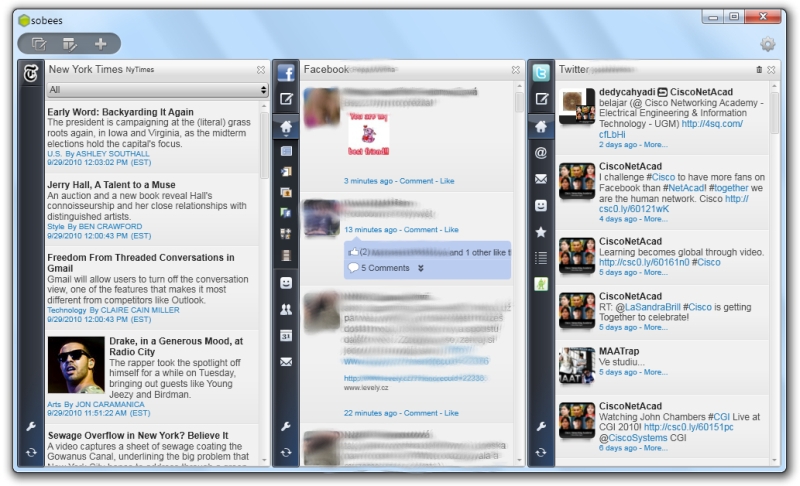Open sobees global settings gear
800x486 pixels.
pos(767,44)
